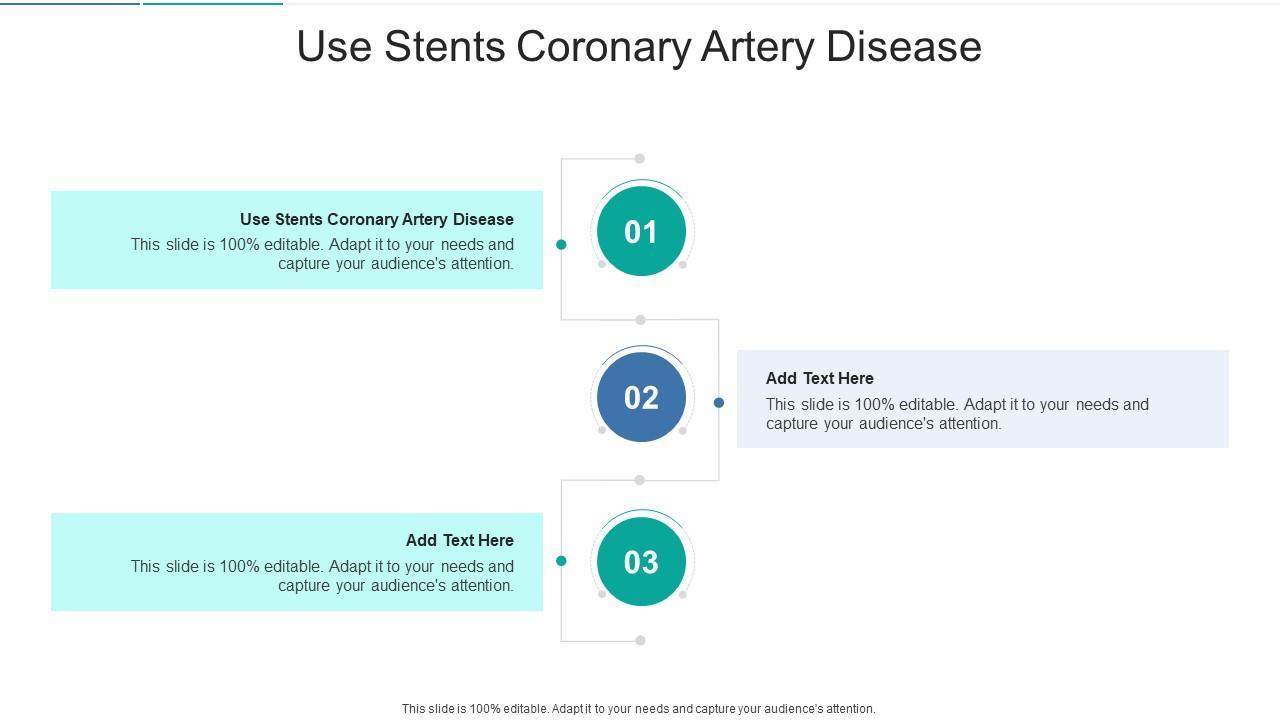Click the teal circle numbered 03
Screen dimensions: 1280x720
pos(641,562)
